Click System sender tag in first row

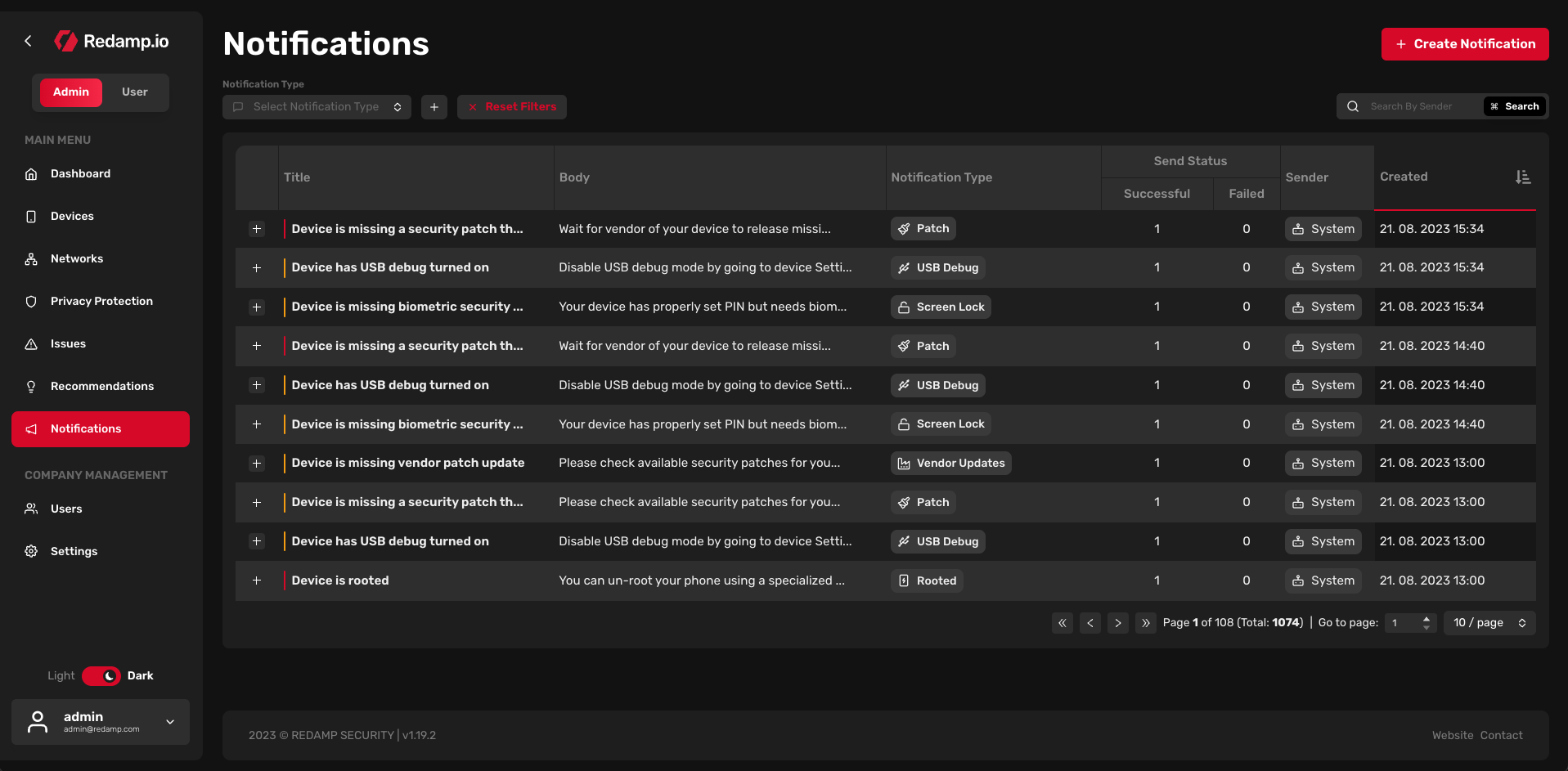pyautogui.click(x=1323, y=229)
